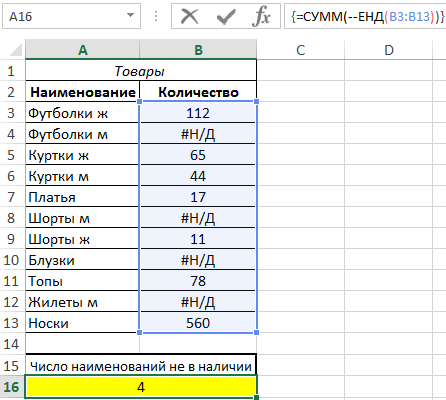Select row 3 header

click(12, 113)
